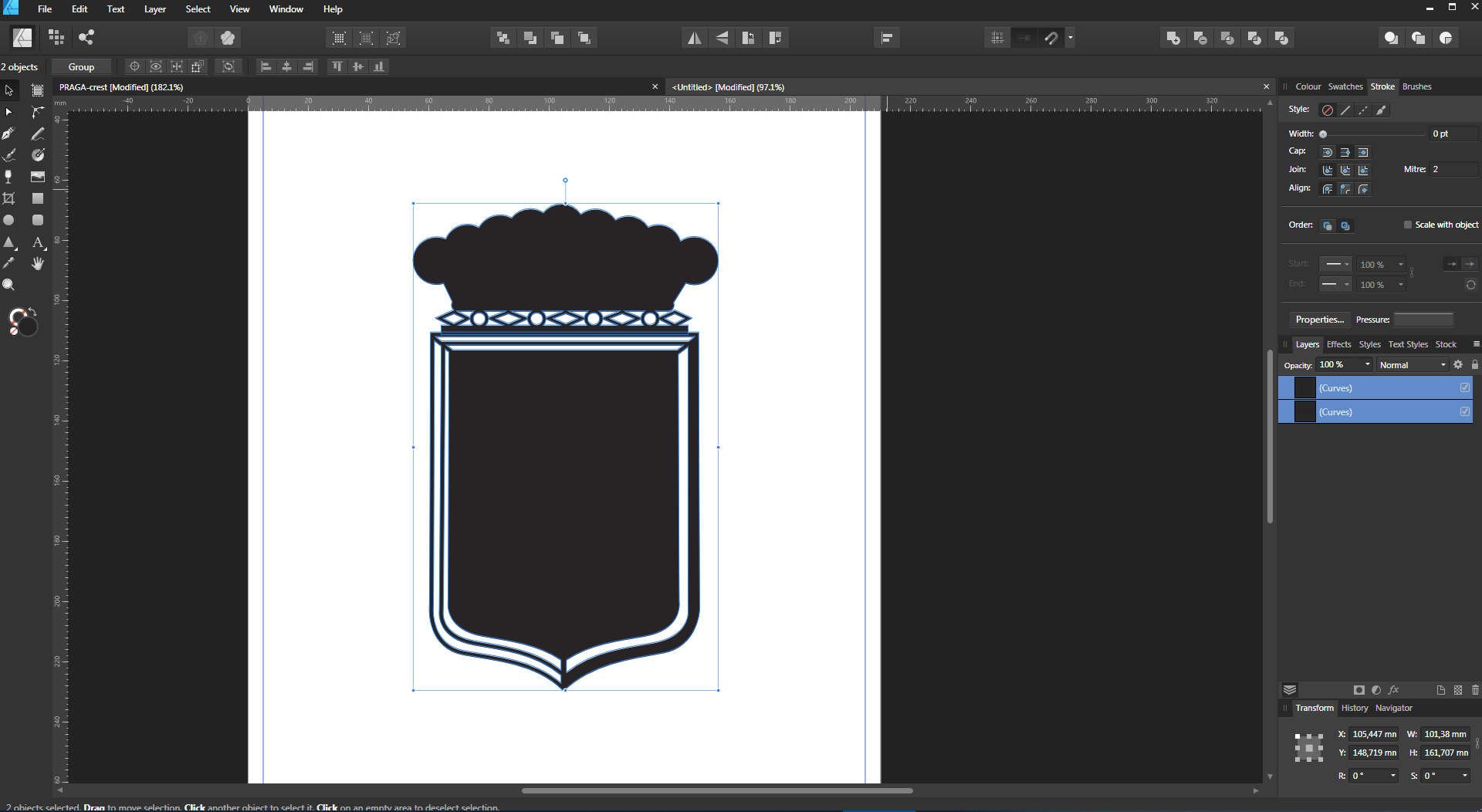Choose round cap for stroke

pos(1328,152)
